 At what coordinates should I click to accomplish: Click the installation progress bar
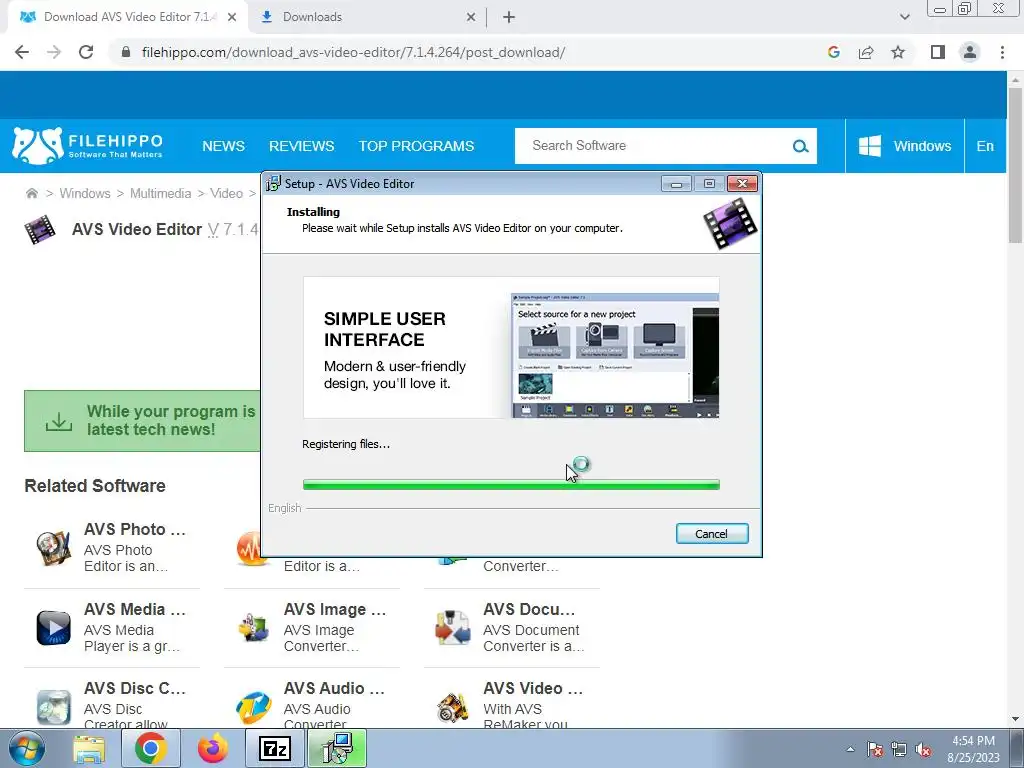click(511, 485)
